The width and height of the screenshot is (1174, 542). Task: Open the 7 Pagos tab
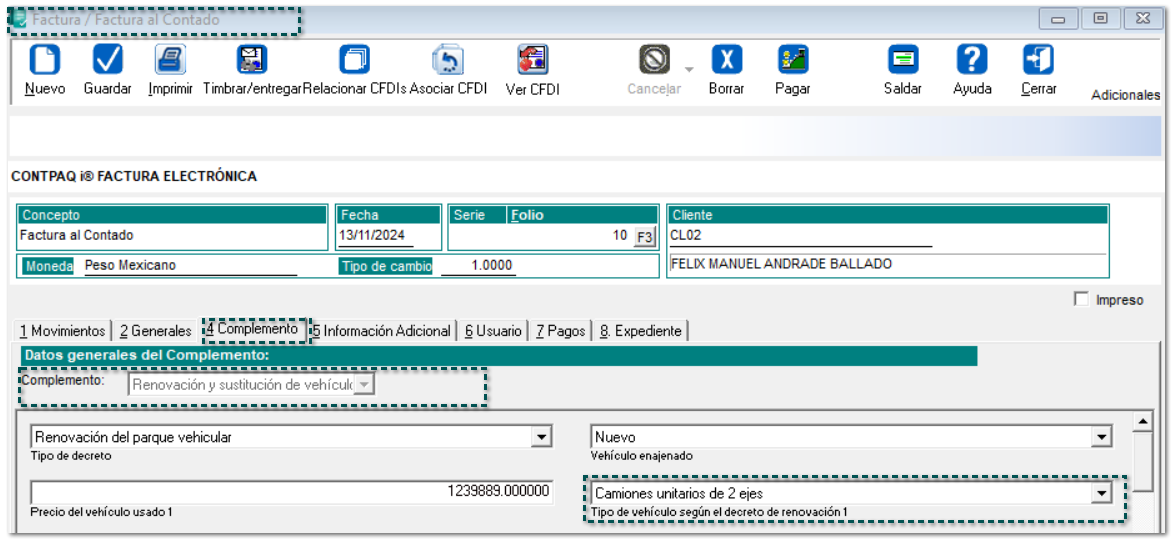pyautogui.click(x=560, y=331)
